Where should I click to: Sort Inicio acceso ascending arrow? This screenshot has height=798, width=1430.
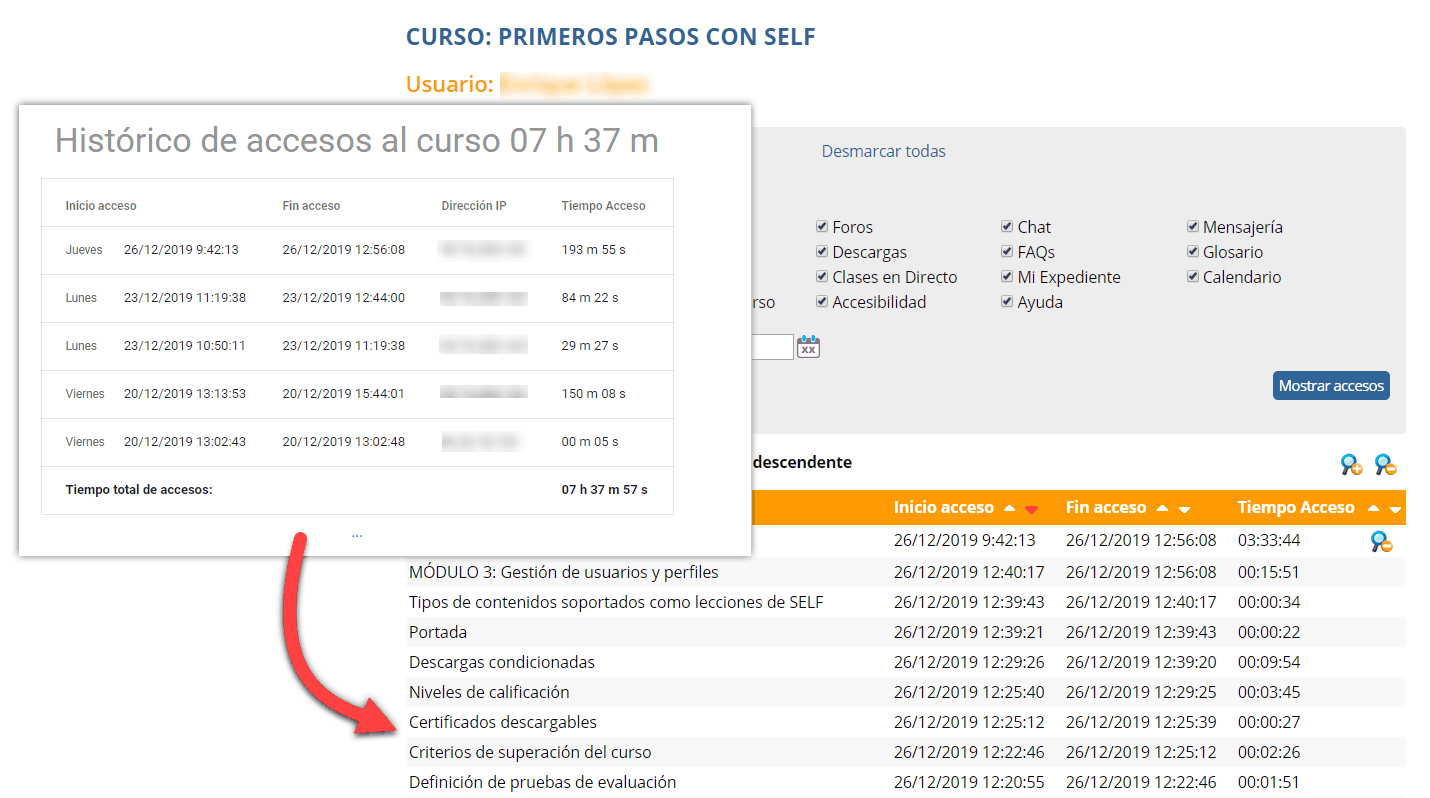click(1010, 509)
